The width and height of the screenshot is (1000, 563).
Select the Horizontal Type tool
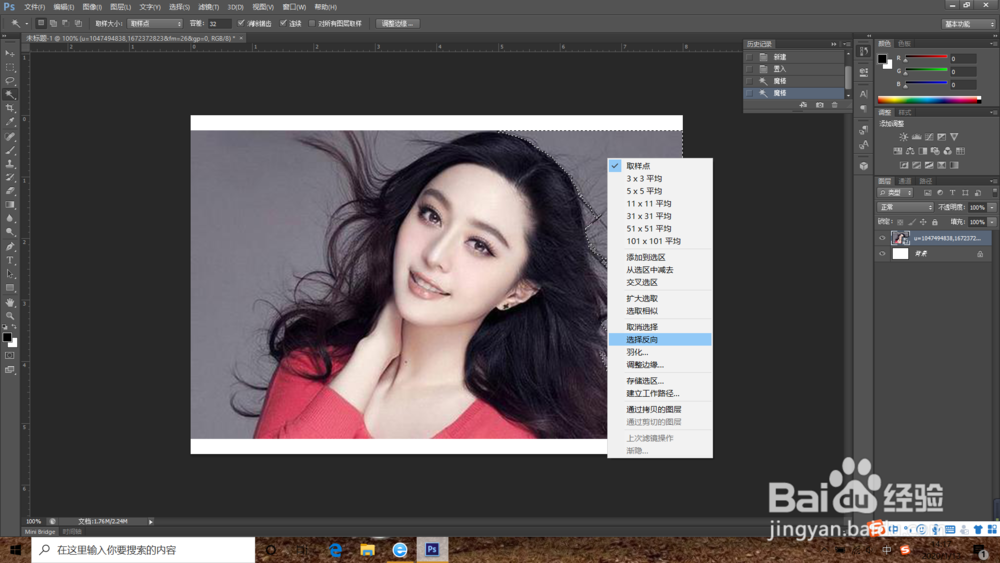pyautogui.click(x=10, y=260)
